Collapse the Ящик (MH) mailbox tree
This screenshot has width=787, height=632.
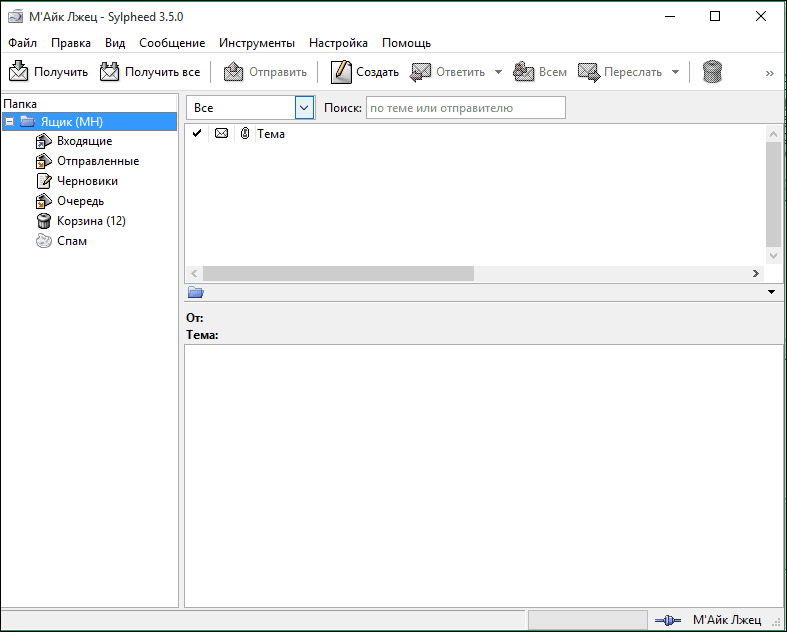(10, 122)
